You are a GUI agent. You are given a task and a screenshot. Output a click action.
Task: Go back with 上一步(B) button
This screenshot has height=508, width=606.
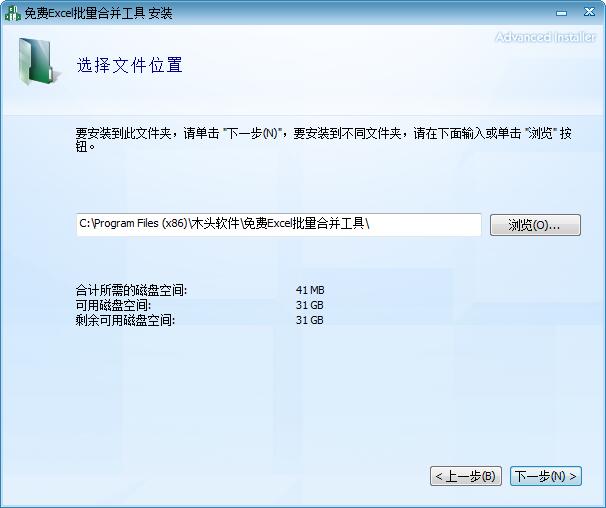pos(466,476)
